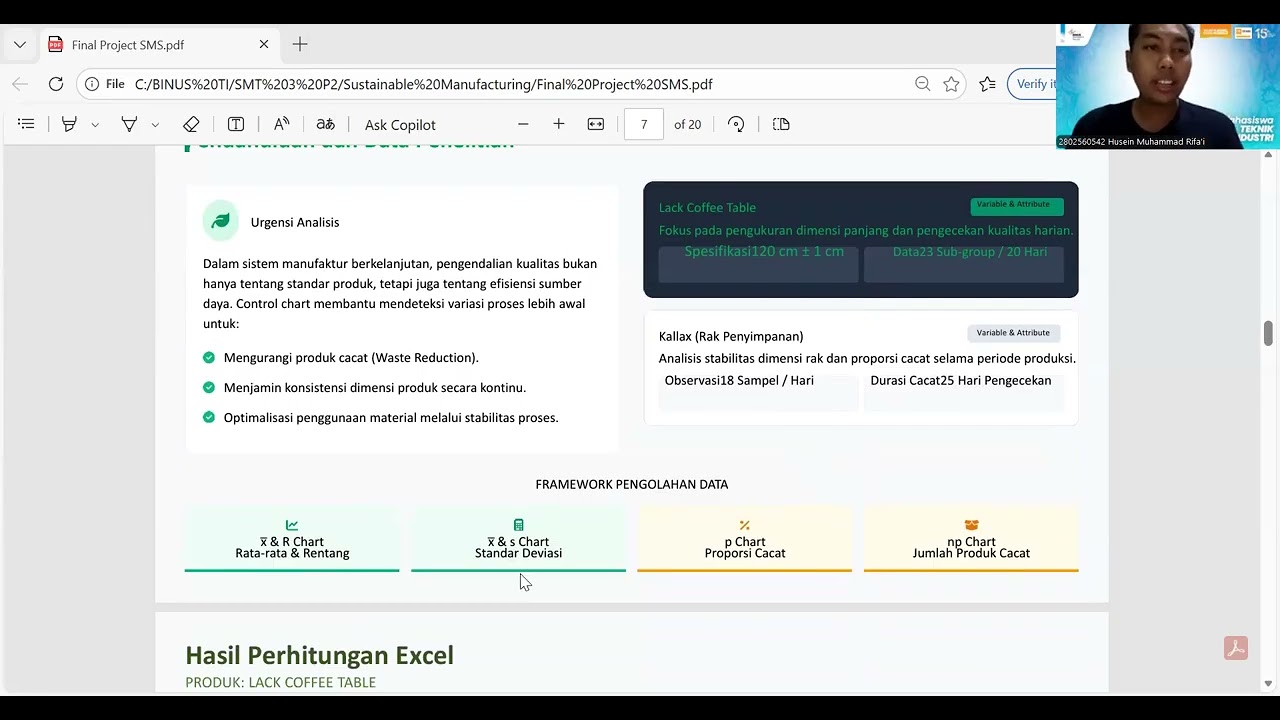1280x720 pixels.
Task: Open the favorites list
Action: [x=988, y=84]
